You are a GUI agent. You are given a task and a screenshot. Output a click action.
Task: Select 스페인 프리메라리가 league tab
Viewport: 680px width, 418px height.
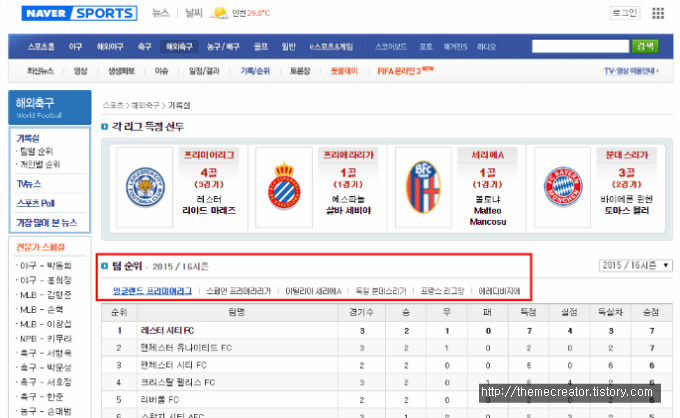239,291
